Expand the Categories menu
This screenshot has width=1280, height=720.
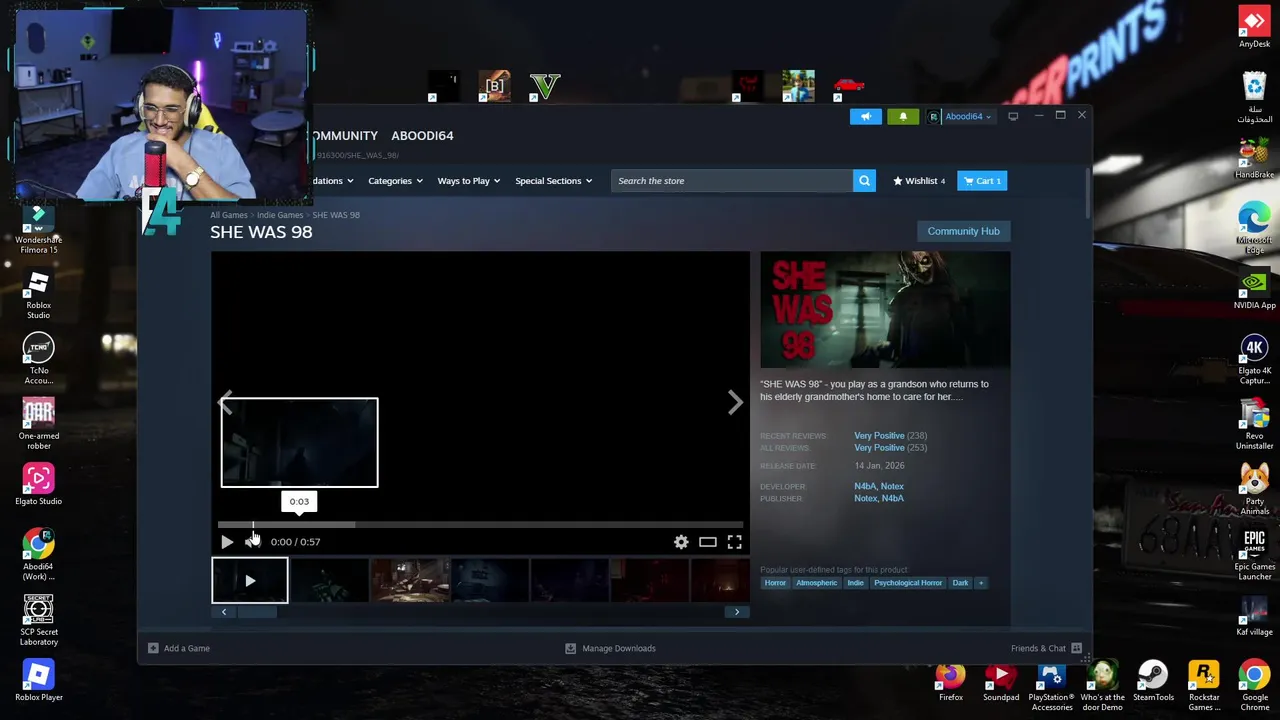(x=395, y=181)
